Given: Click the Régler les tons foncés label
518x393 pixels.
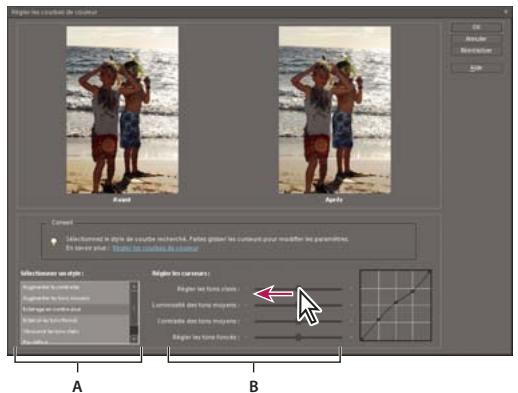Looking at the screenshot, I should pos(206,337).
